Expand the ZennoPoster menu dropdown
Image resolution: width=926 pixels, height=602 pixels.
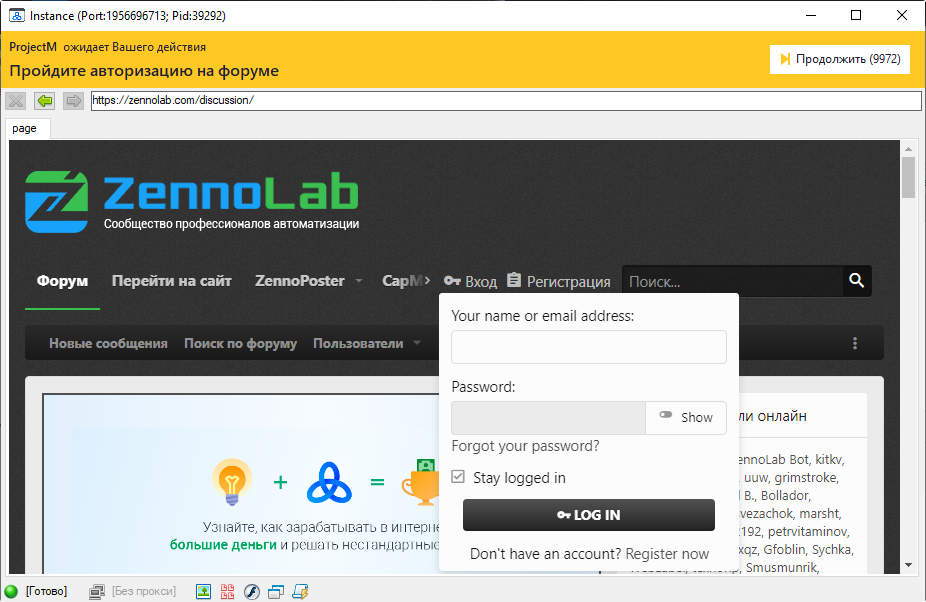(359, 282)
